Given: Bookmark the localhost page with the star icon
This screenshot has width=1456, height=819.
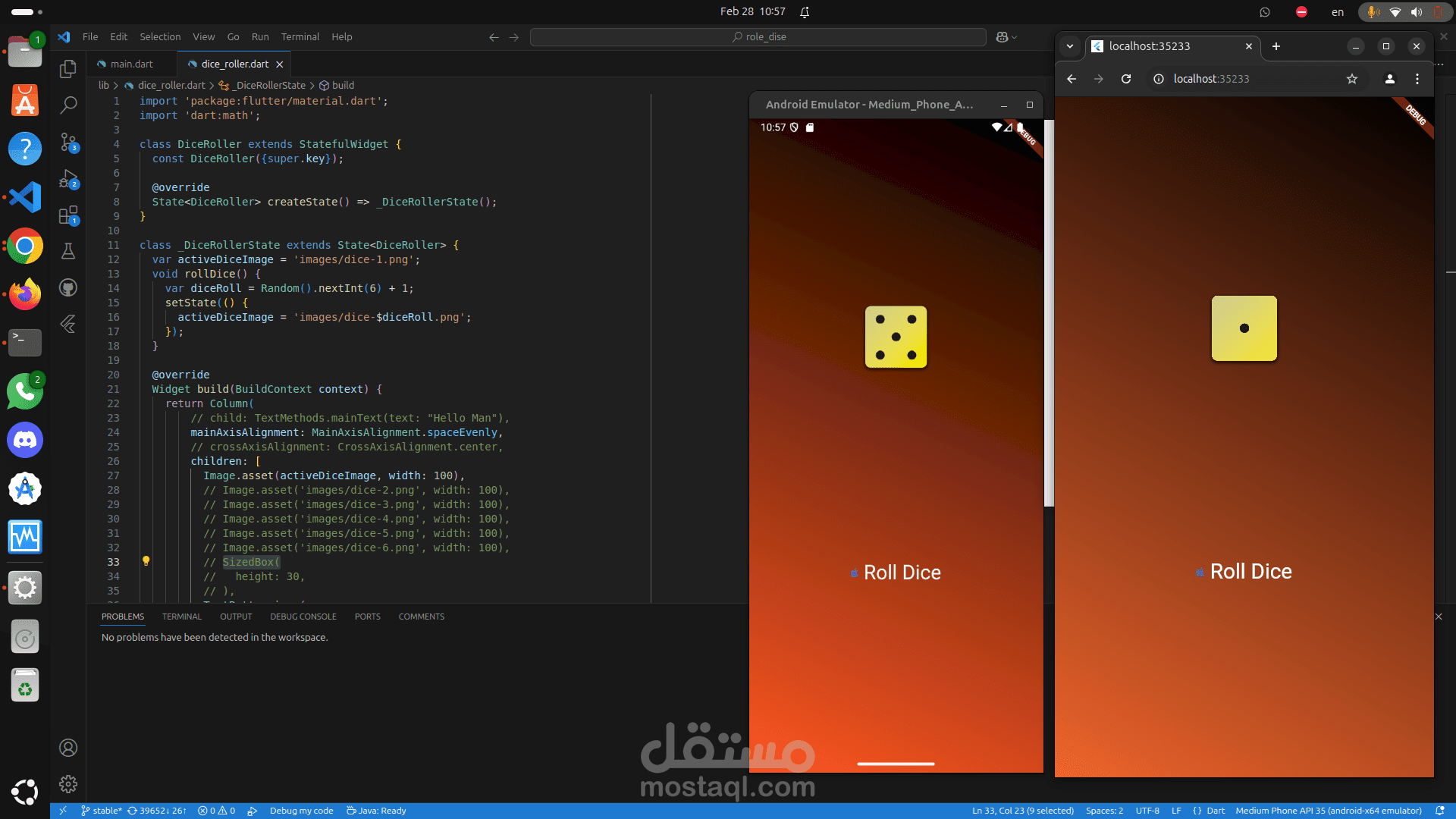Looking at the screenshot, I should [x=1351, y=79].
